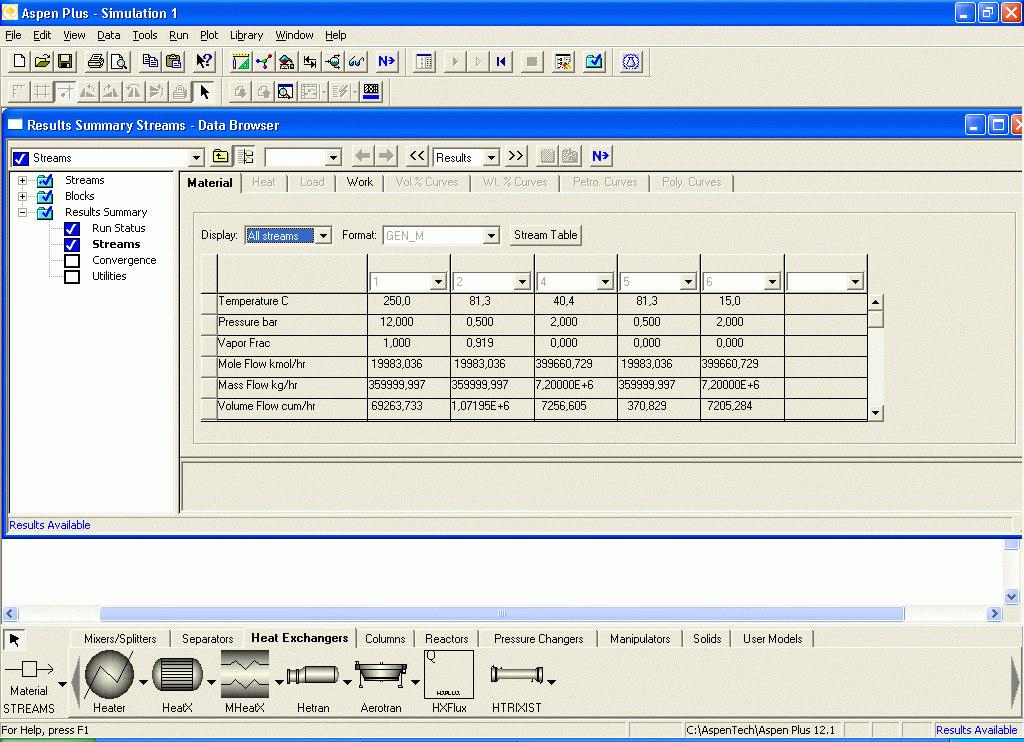Open the Data menu
1024x742 pixels.
[x=108, y=35]
